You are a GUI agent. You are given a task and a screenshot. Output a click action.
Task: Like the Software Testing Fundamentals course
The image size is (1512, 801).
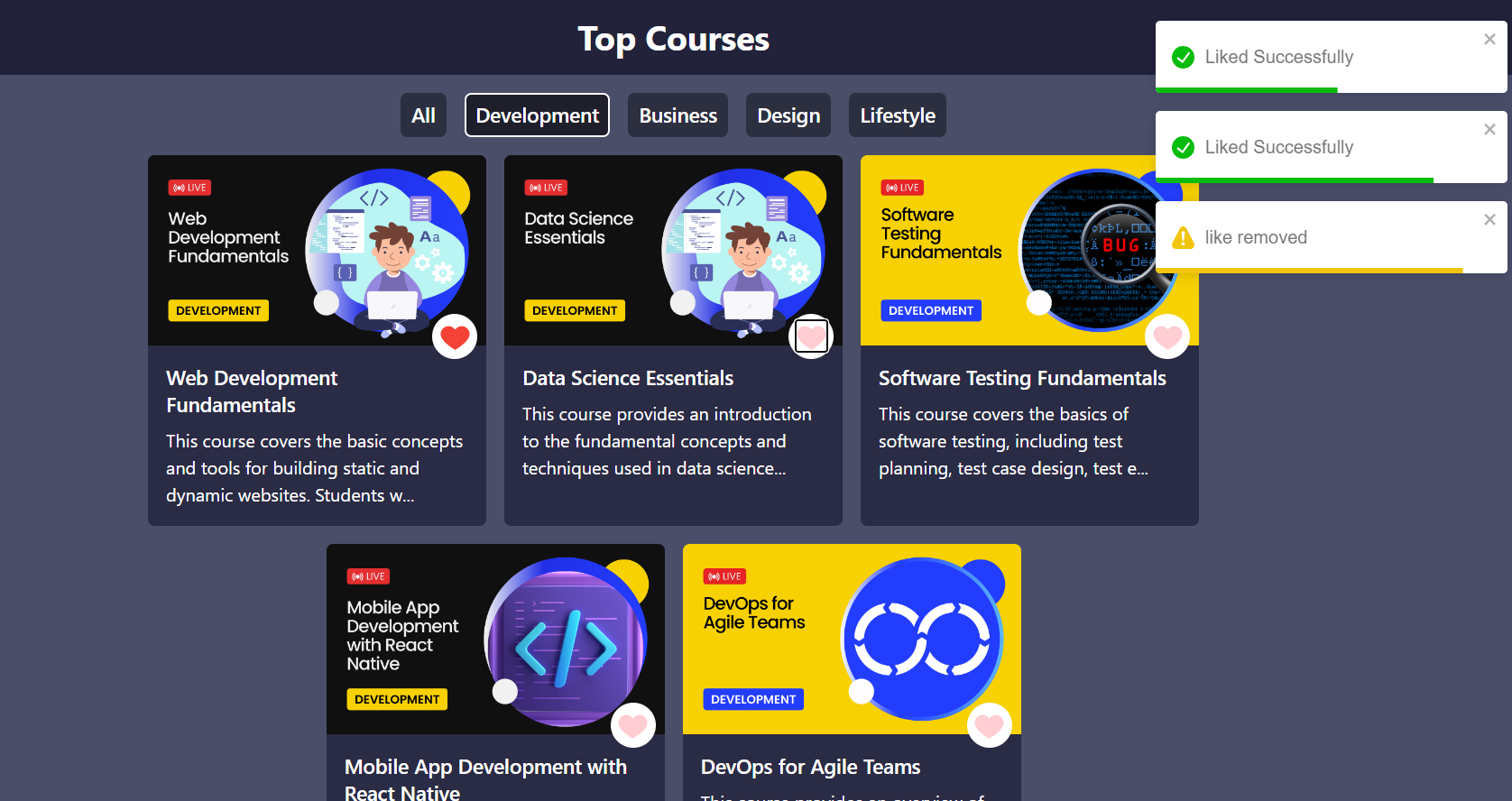tap(1167, 336)
